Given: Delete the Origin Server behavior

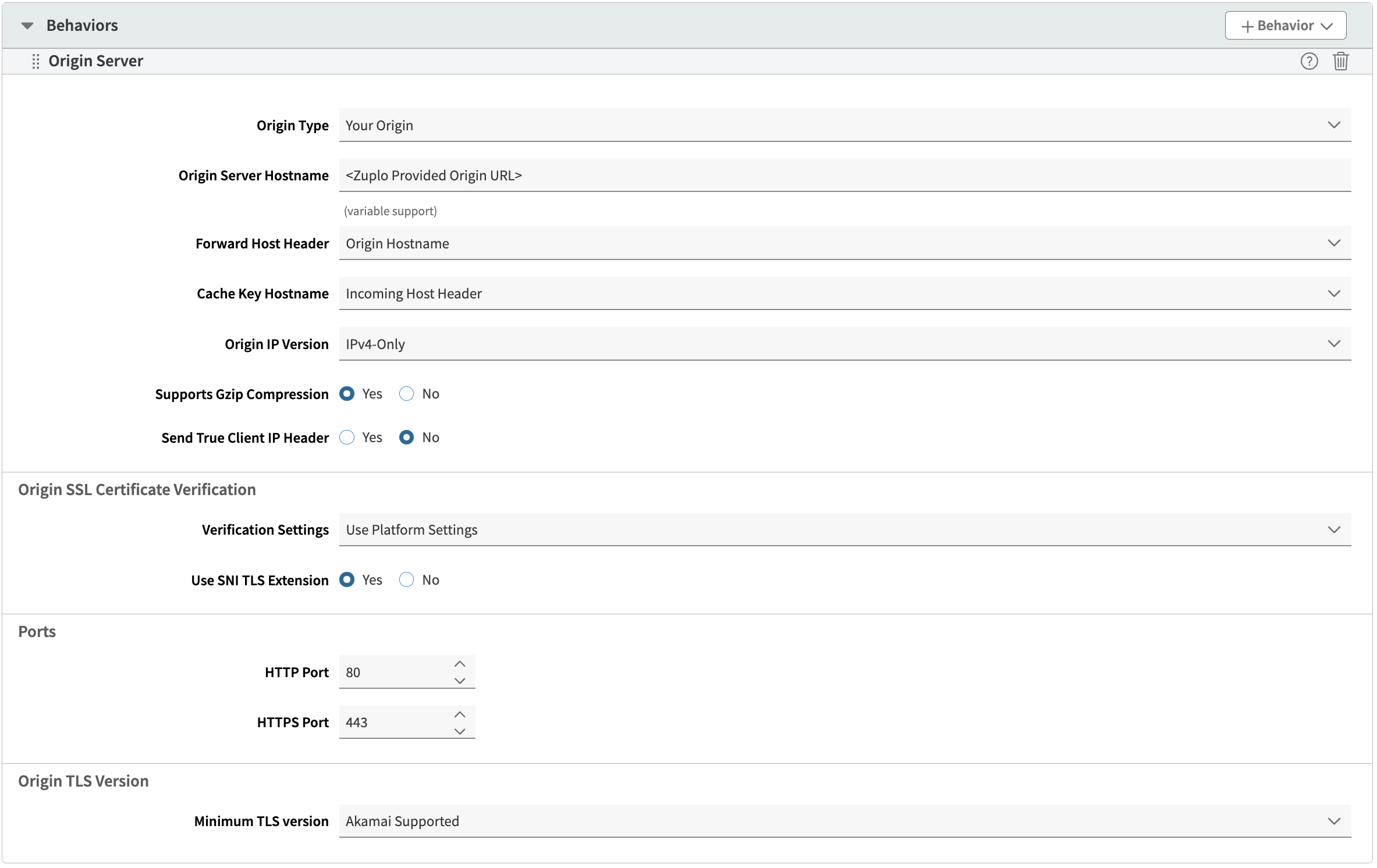Looking at the screenshot, I should click(x=1341, y=61).
